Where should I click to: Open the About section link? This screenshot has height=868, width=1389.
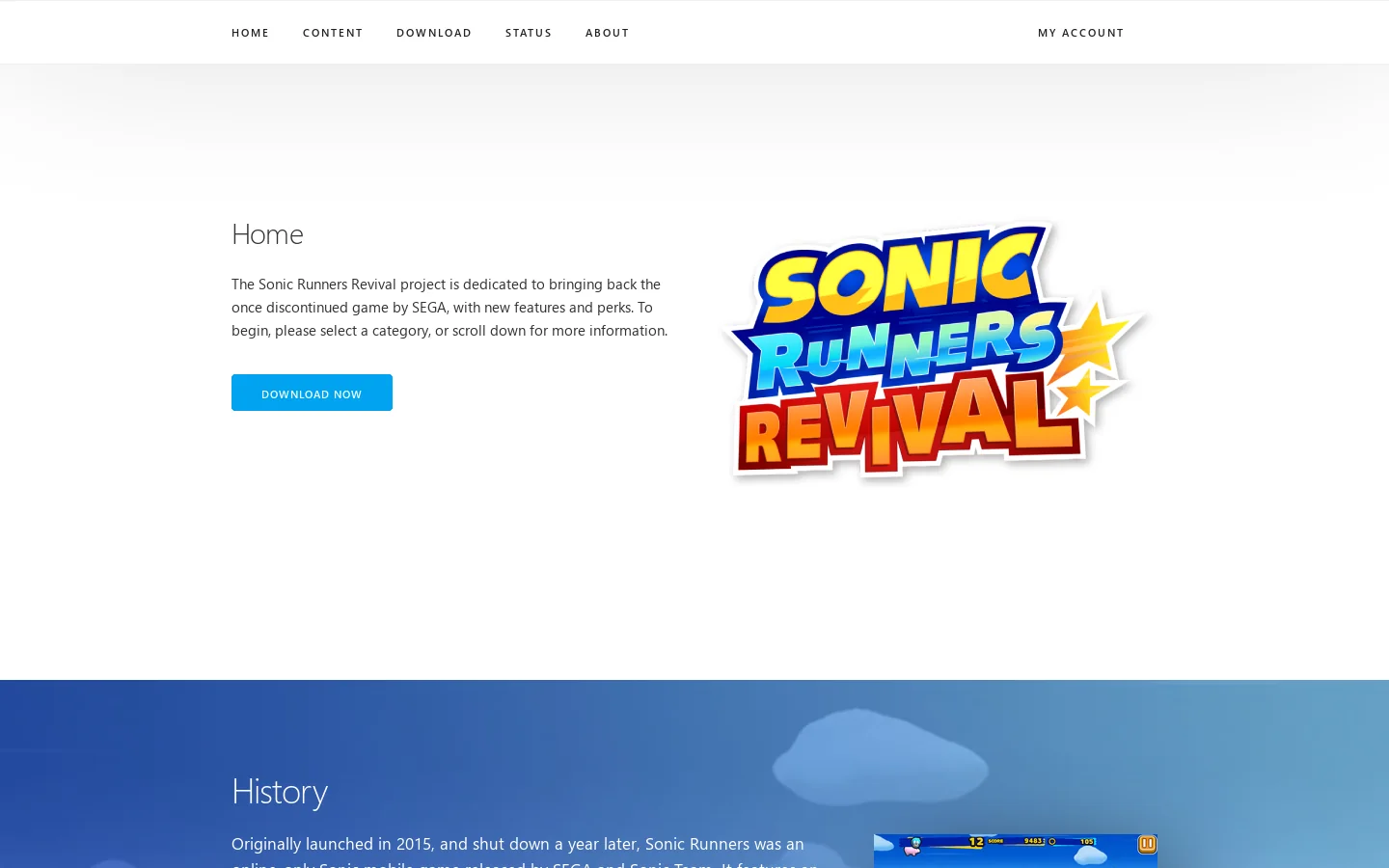click(x=607, y=33)
